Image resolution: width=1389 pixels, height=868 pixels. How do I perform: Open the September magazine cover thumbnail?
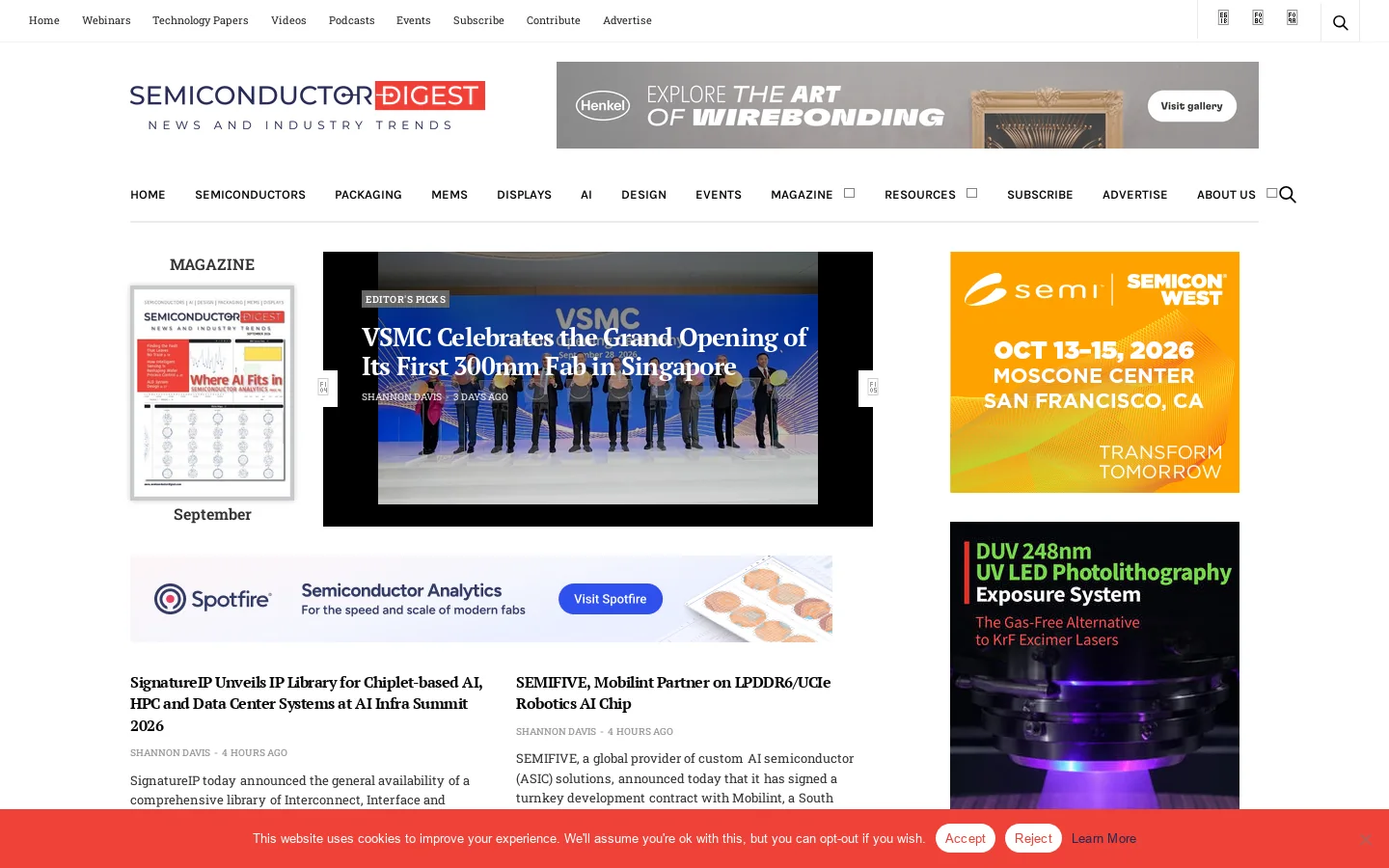212,393
